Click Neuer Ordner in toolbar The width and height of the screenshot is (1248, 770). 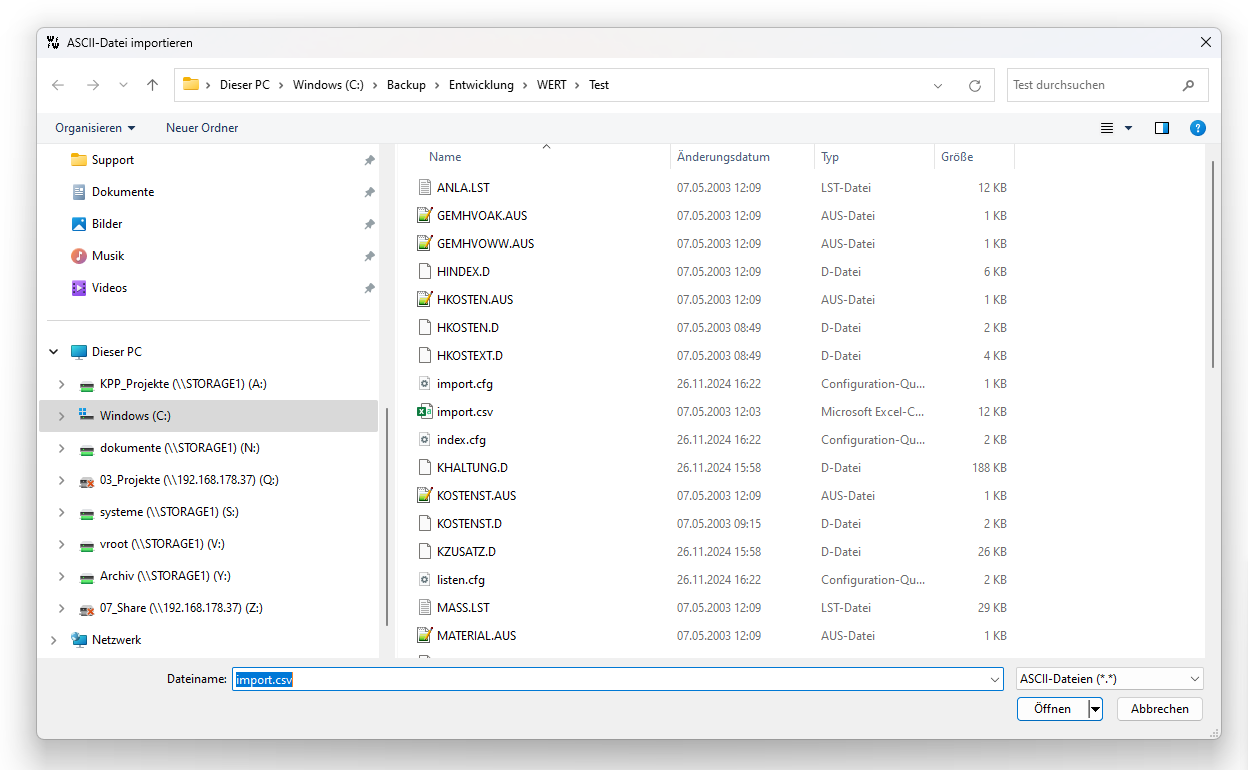(202, 128)
